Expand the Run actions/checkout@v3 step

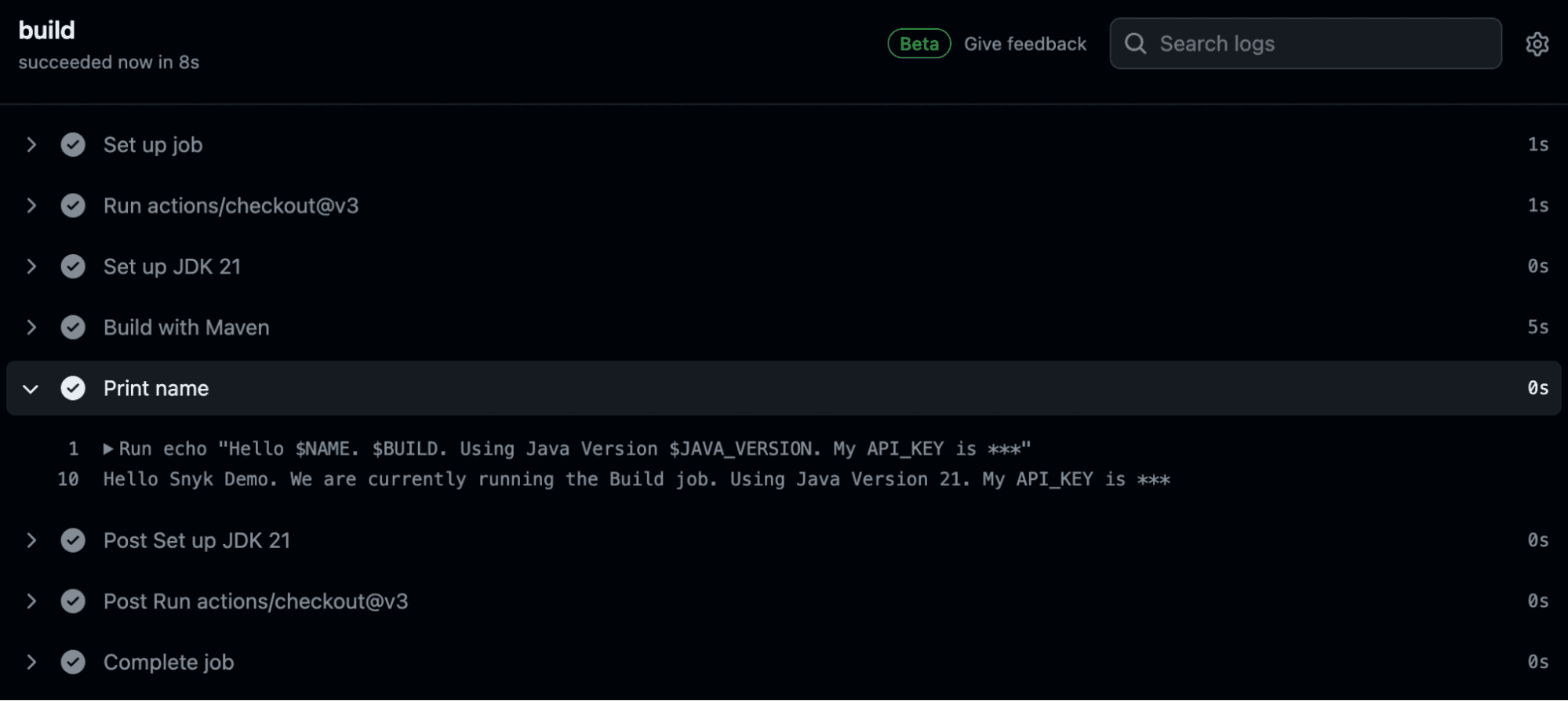click(31, 205)
